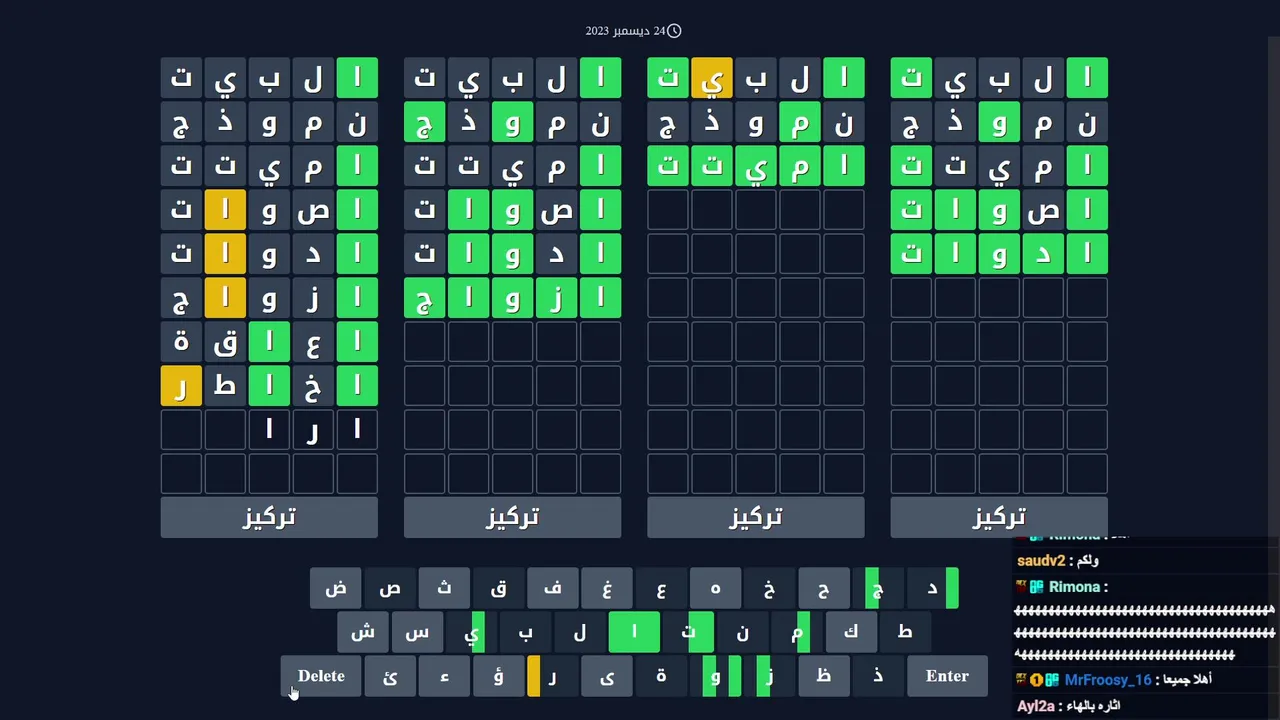The width and height of the screenshot is (1280, 720).
Task: Tap the ك letter key
Action: (850, 632)
